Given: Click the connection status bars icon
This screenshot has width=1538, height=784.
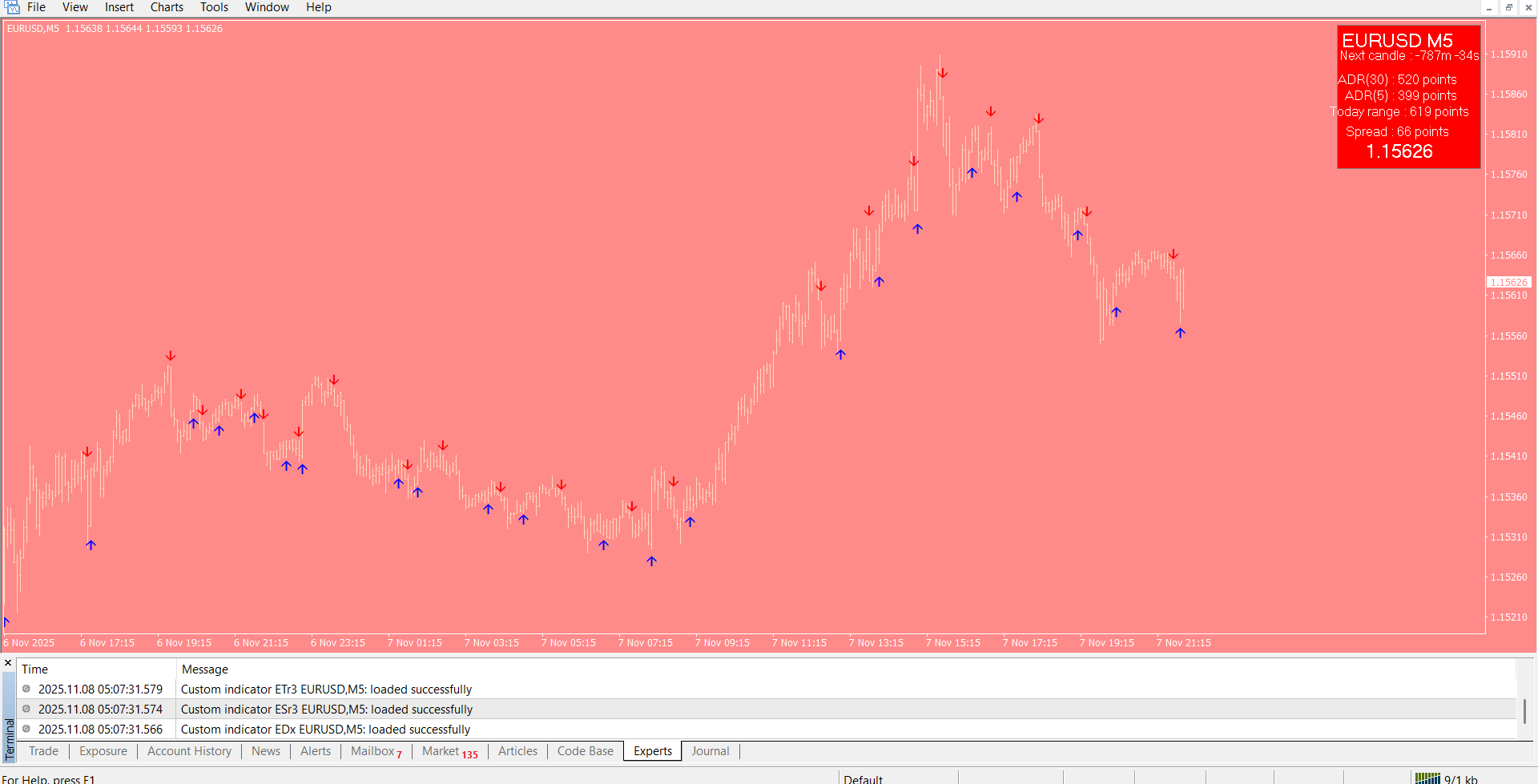Looking at the screenshot, I should point(1427,778).
